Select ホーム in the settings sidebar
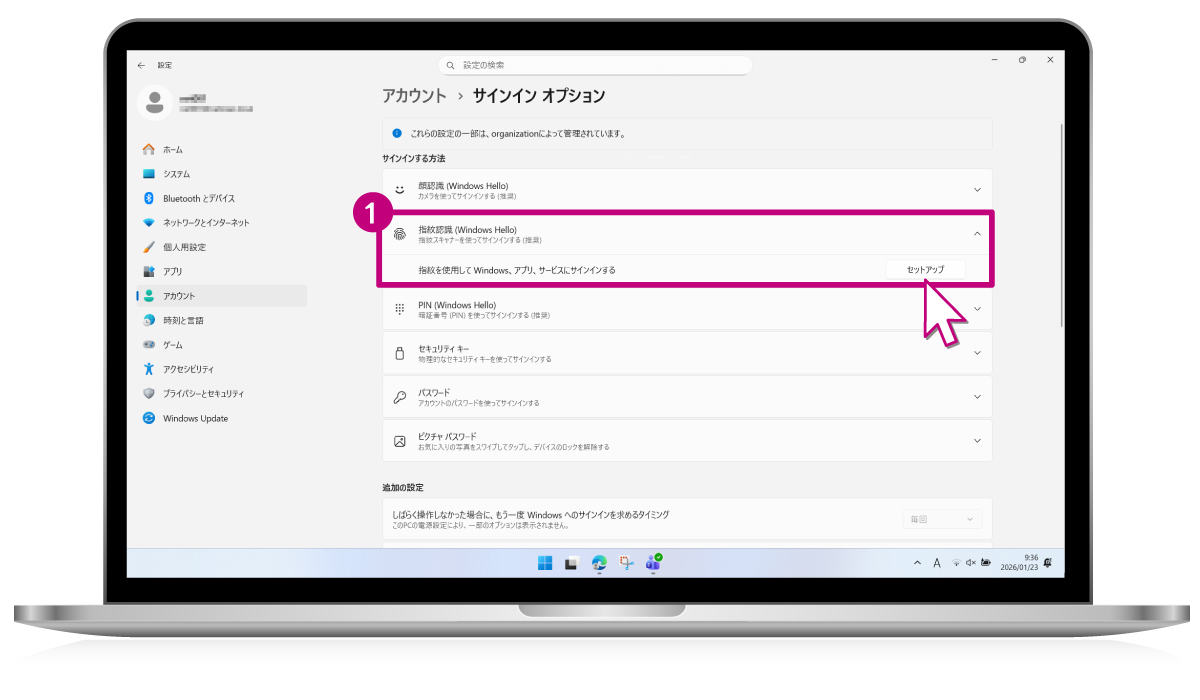This screenshot has width=1200, height=700. pyautogui.click(x=172, y=149)
